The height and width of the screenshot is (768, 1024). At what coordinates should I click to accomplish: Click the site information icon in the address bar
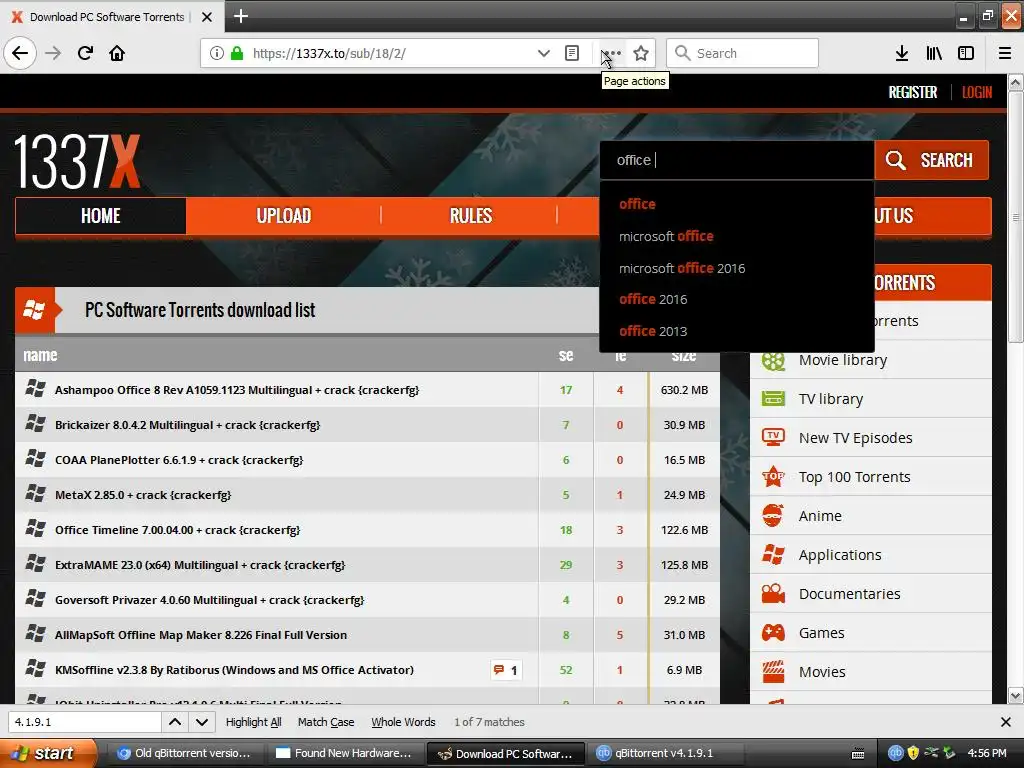point(217,53)
